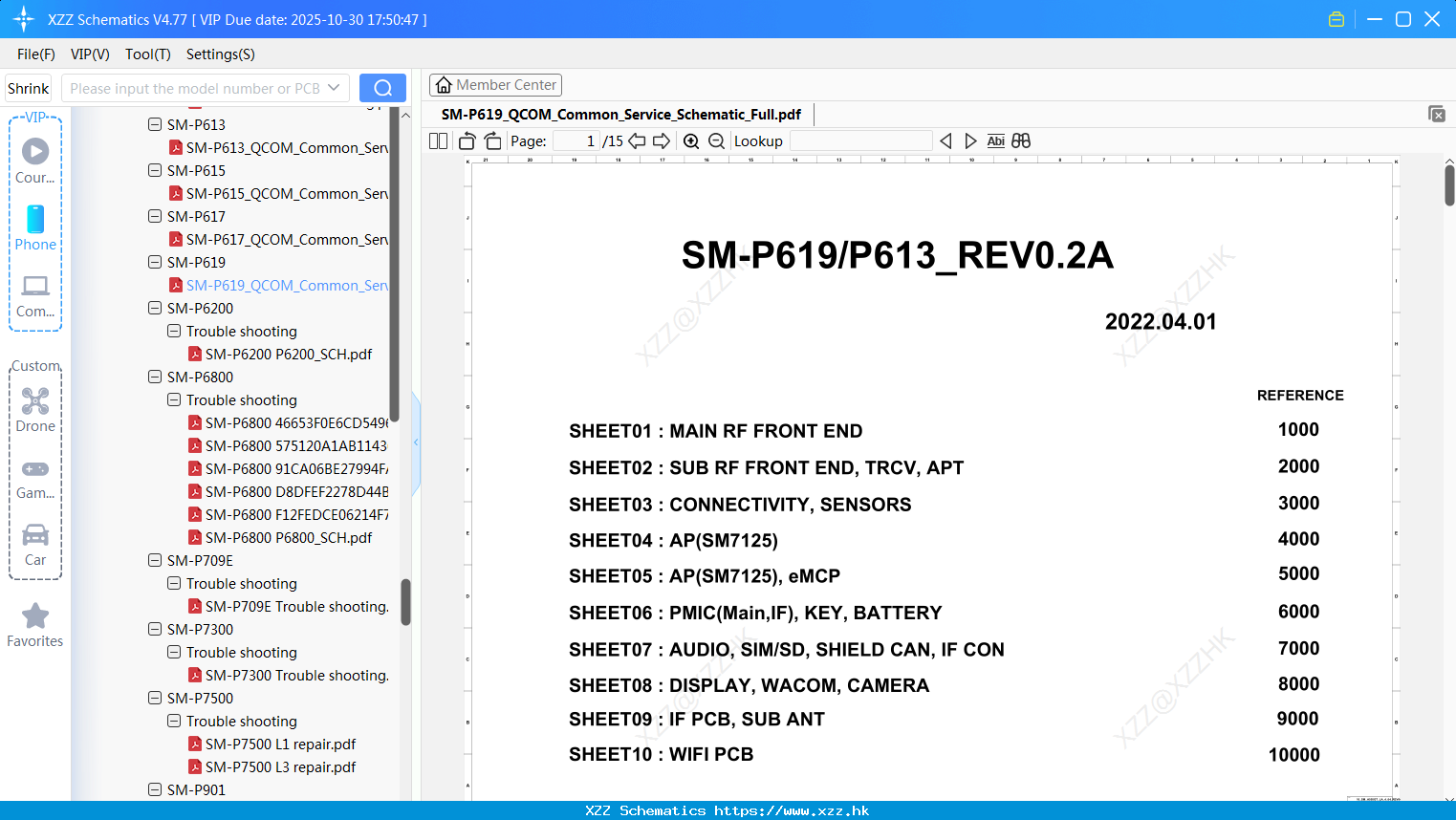Open the Settings(S) menu
The width and height of the screenshot is (1456, 820).
pos(221,54)
